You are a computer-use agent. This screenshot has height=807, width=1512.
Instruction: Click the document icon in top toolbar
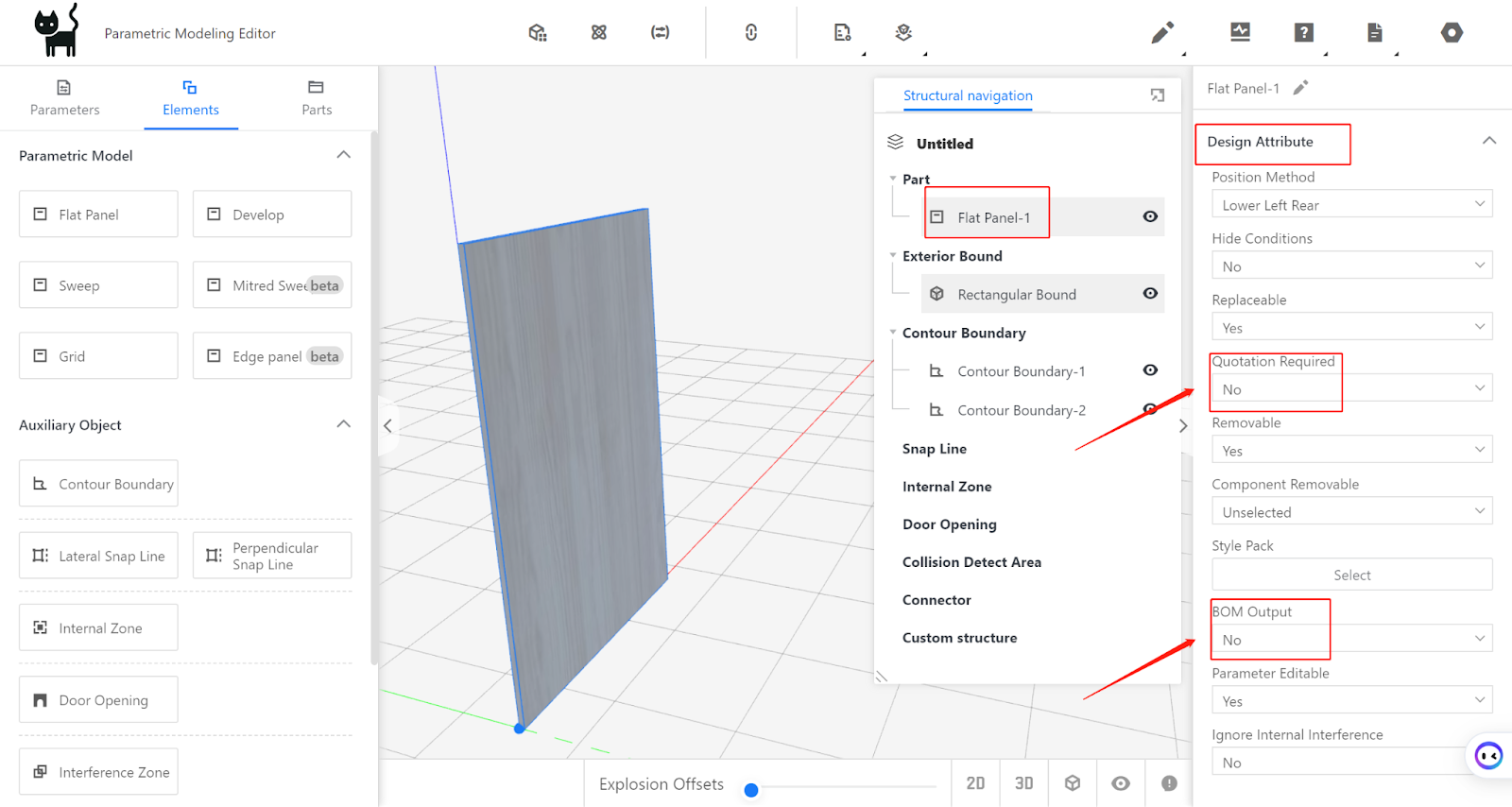pyautogui.click(x=1374, y=33)
